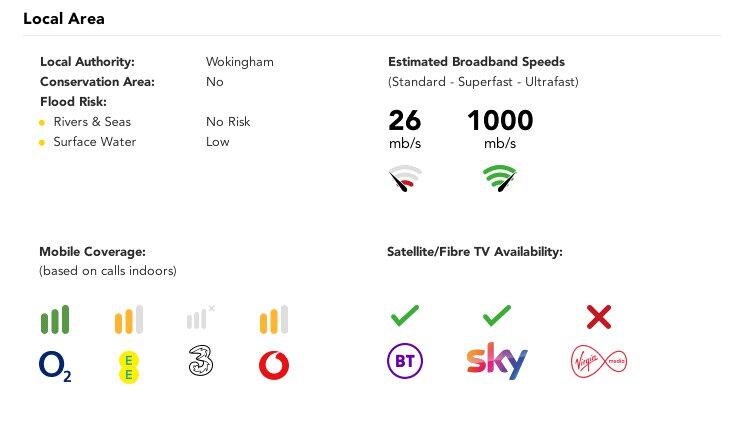Click the Virgin Media logo
The height and width of the screenshot is (426, 734).
[598, 360]
